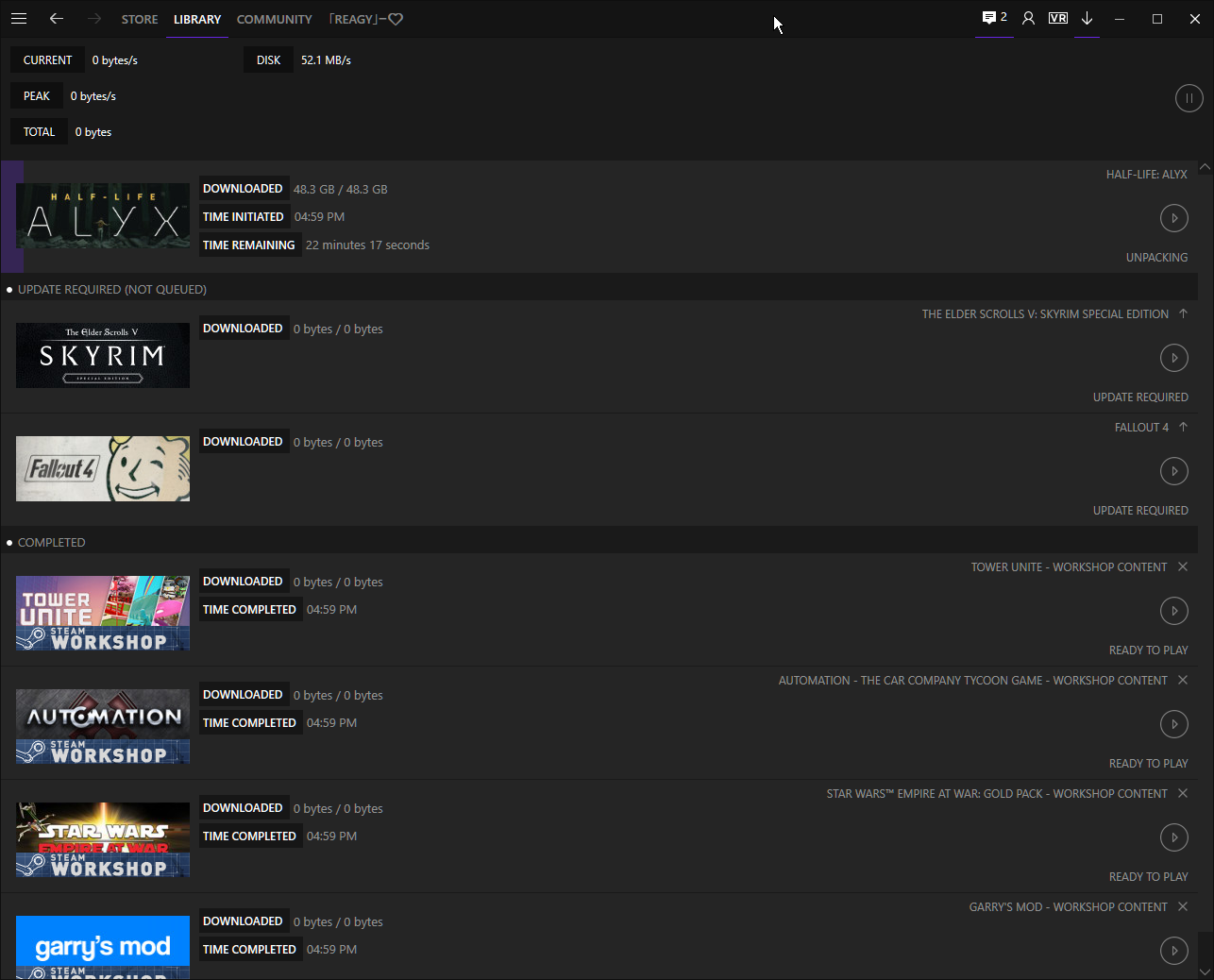Click the HALF-LIFE: ALYX title link
The width and height of the screenshot is (1214, 980).
1147,175
